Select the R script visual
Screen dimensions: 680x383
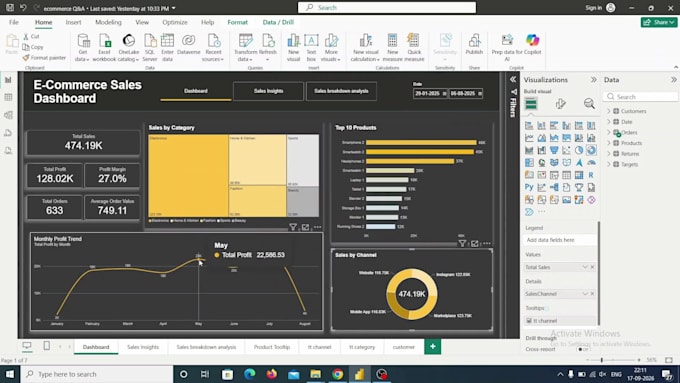click(x=591, y=175)
